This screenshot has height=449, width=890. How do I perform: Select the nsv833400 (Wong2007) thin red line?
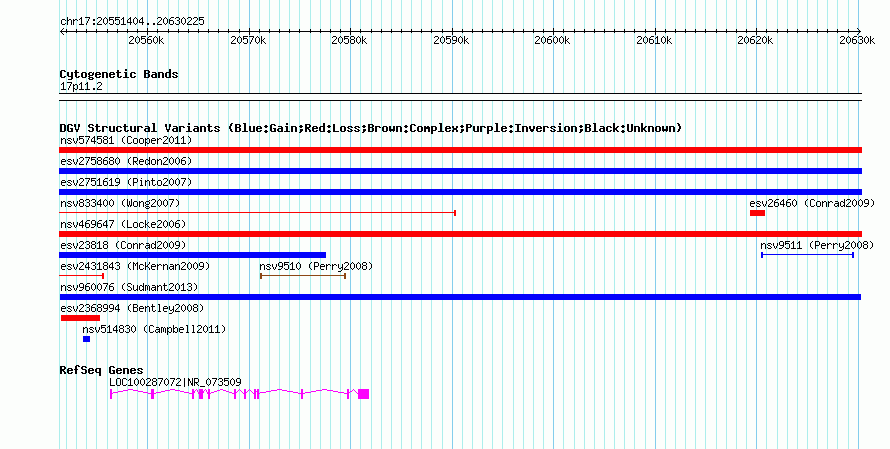(x=258, y=213)
